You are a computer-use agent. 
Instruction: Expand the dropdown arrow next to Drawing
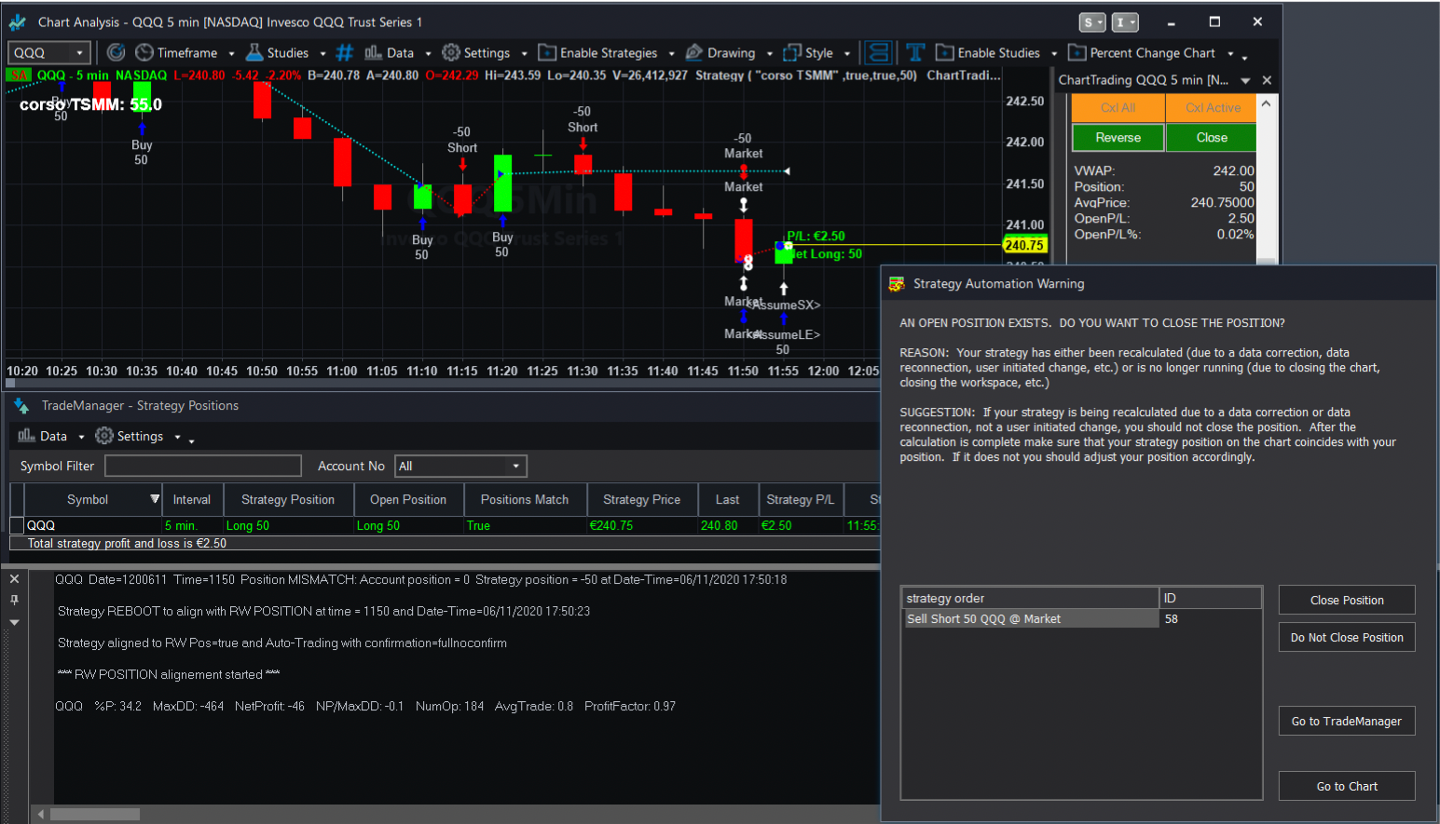pyautogui.click(x=769, y=54)
